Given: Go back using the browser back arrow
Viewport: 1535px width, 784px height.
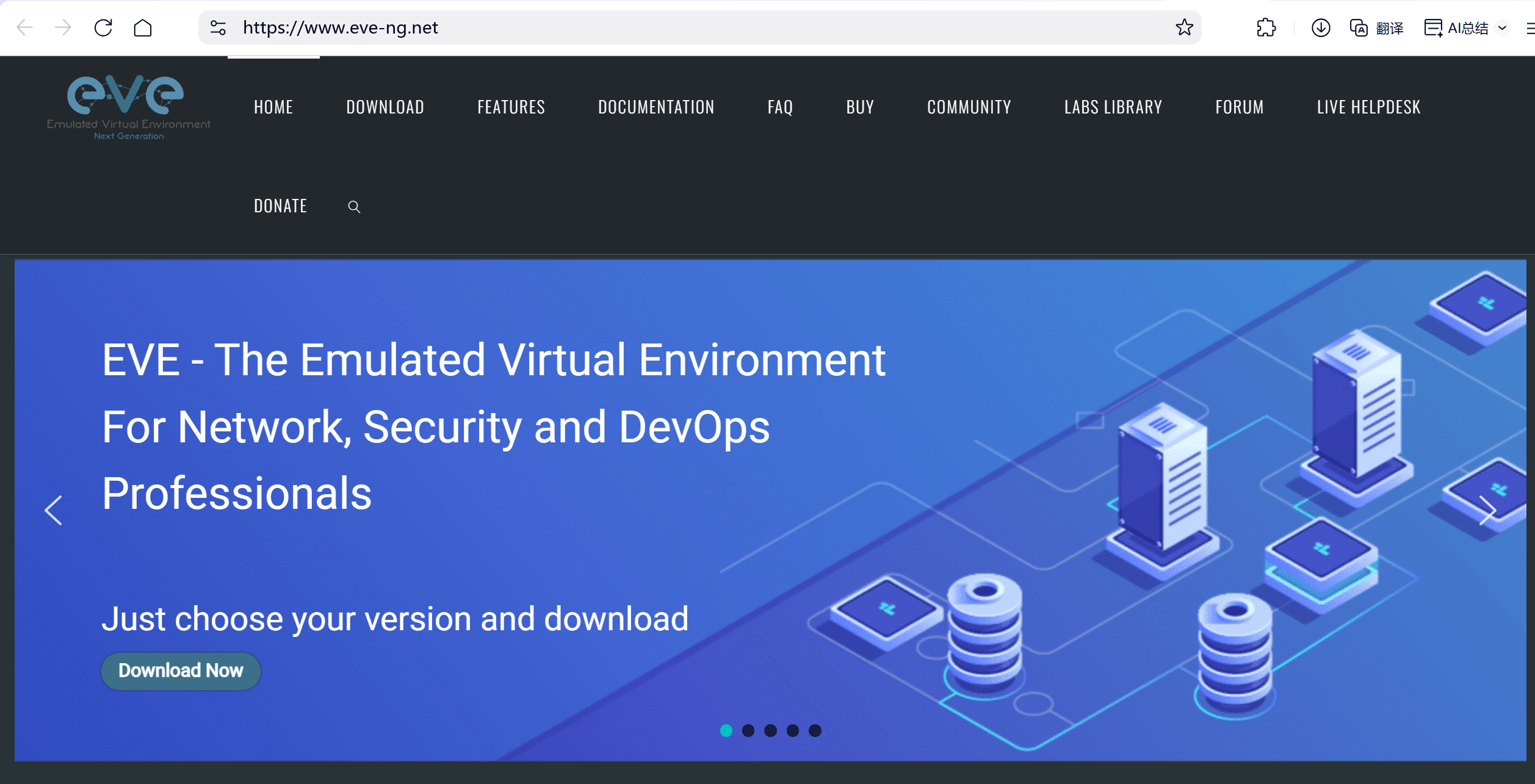Looking at the screenshot, I should click(x=24, y=27).
